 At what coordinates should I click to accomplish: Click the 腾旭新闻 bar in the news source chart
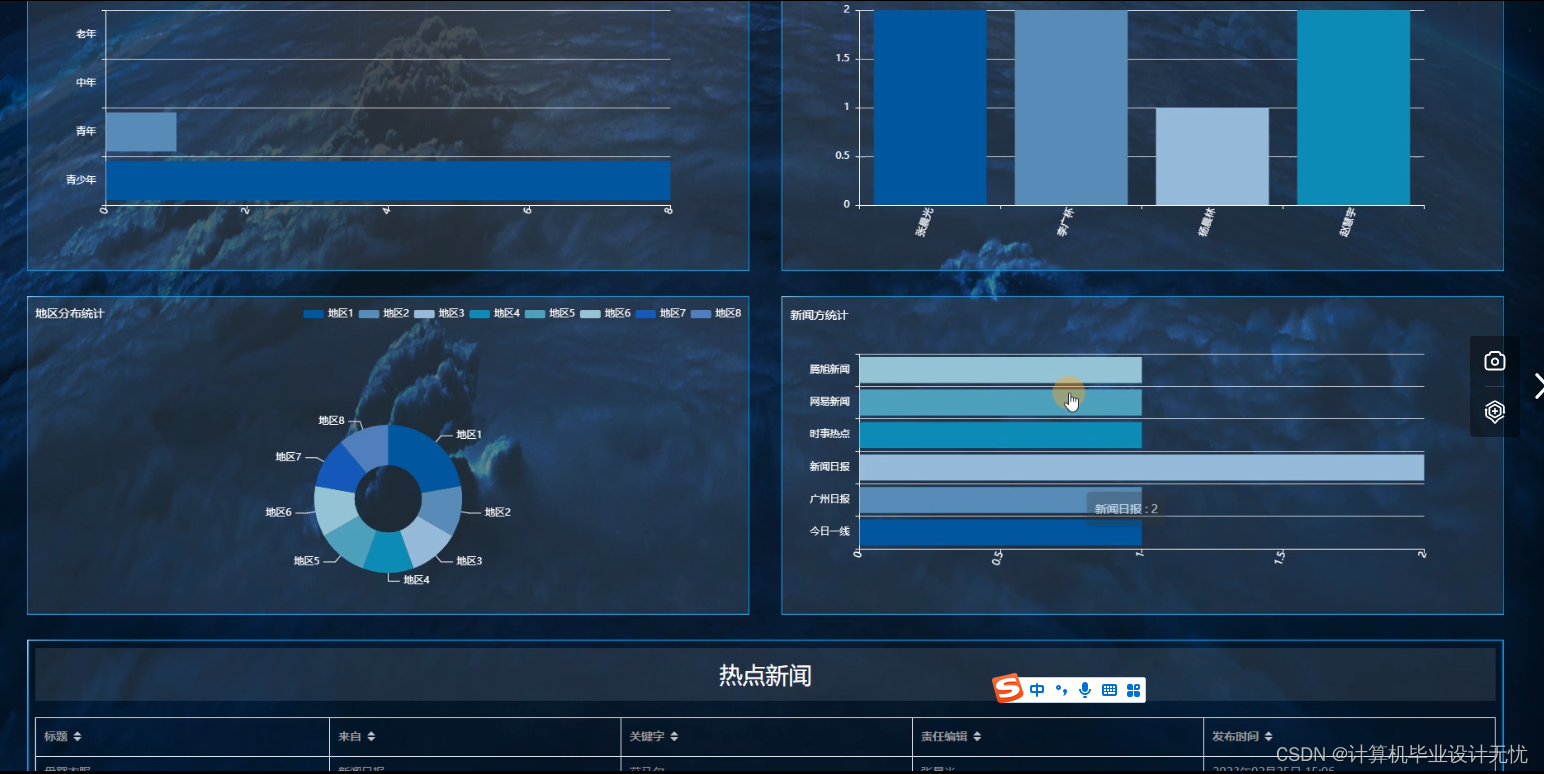1000,370
